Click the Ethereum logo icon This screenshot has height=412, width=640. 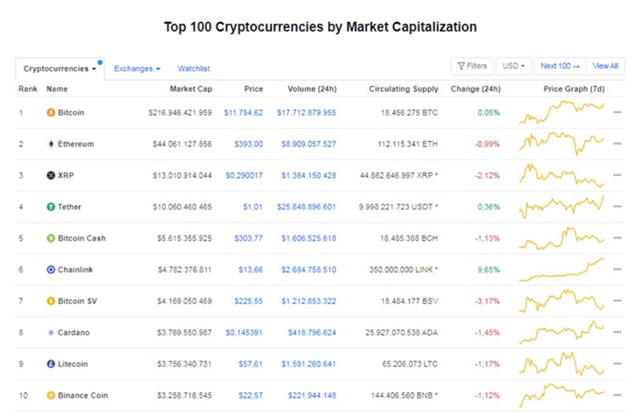tap(51, 144)
